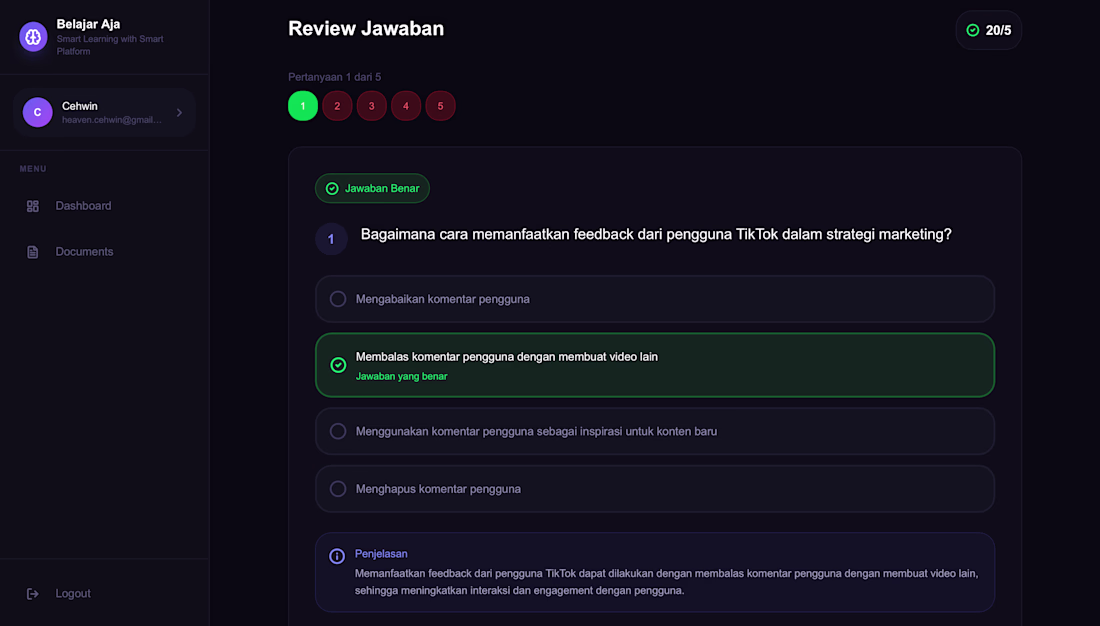
Task: Open the Documents menu item
Action: [x=84, y=252]
